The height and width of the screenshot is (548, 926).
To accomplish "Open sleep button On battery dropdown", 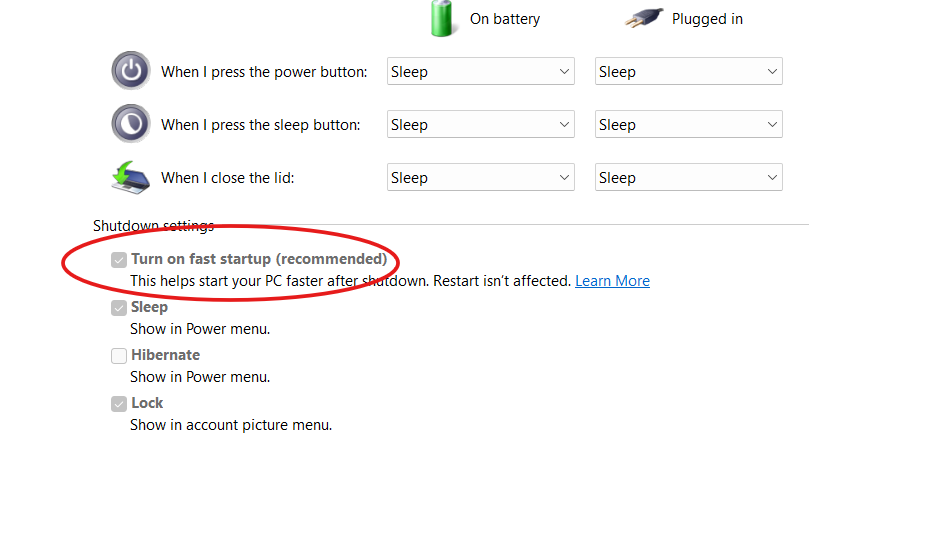I will 481,124.
